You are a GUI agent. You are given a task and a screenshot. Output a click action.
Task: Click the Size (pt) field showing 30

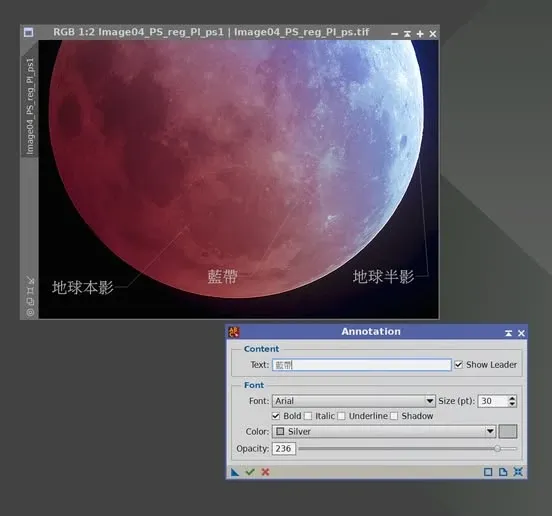pos(493,401)
